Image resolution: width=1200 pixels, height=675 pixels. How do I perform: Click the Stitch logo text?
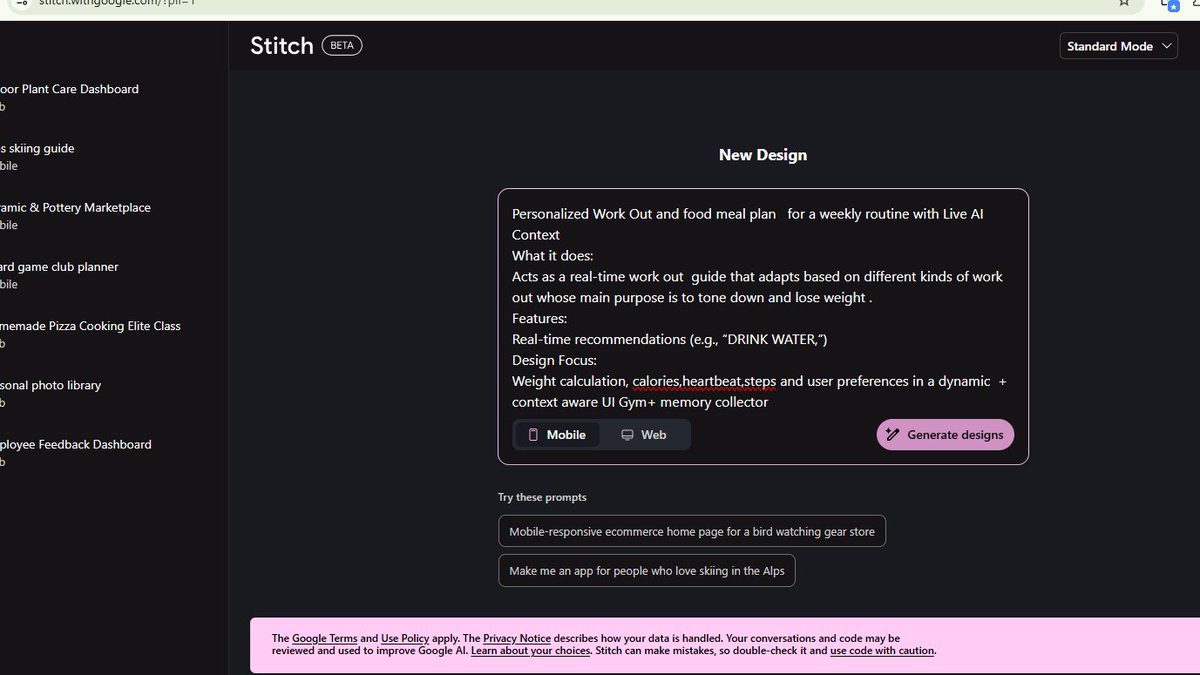[282, 46]
